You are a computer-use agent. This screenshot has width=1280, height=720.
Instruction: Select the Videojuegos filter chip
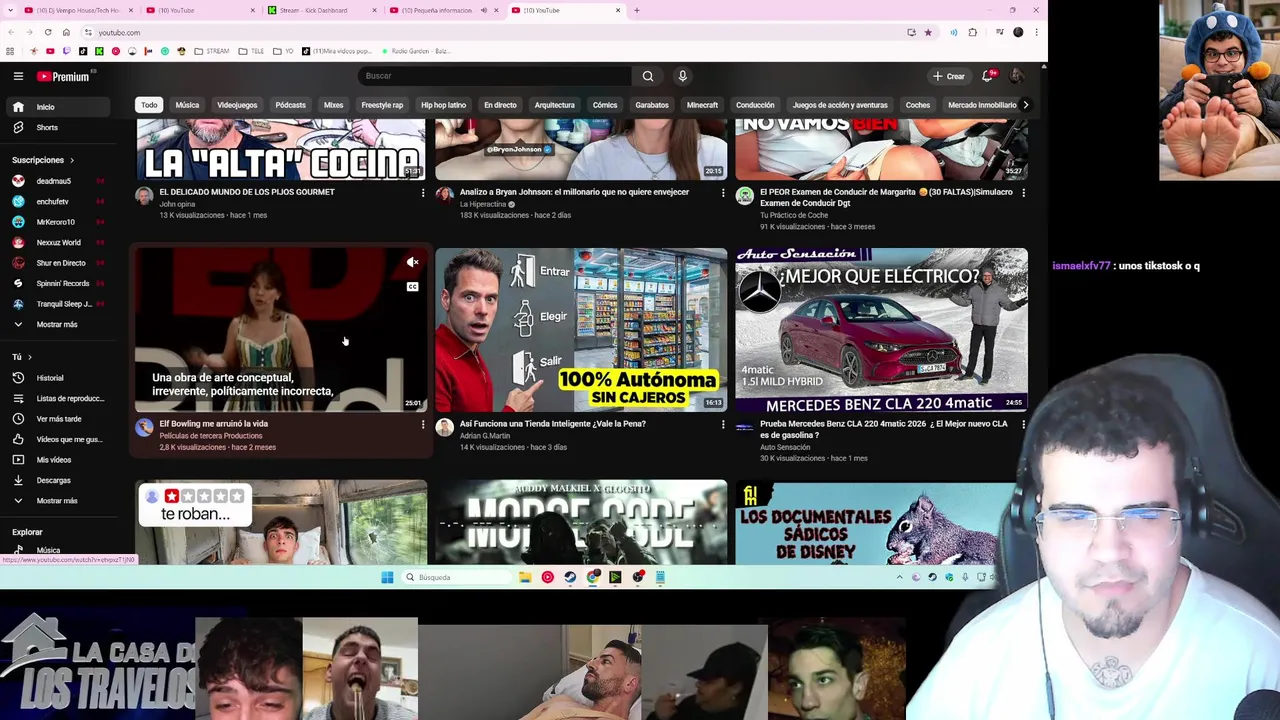point(237,105)
